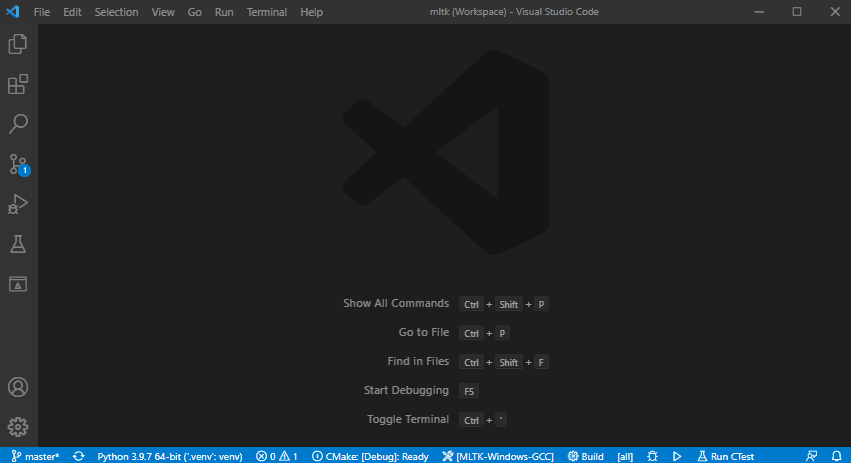Click CMake: [Debug]: Ready status item

tap(371, 456)
